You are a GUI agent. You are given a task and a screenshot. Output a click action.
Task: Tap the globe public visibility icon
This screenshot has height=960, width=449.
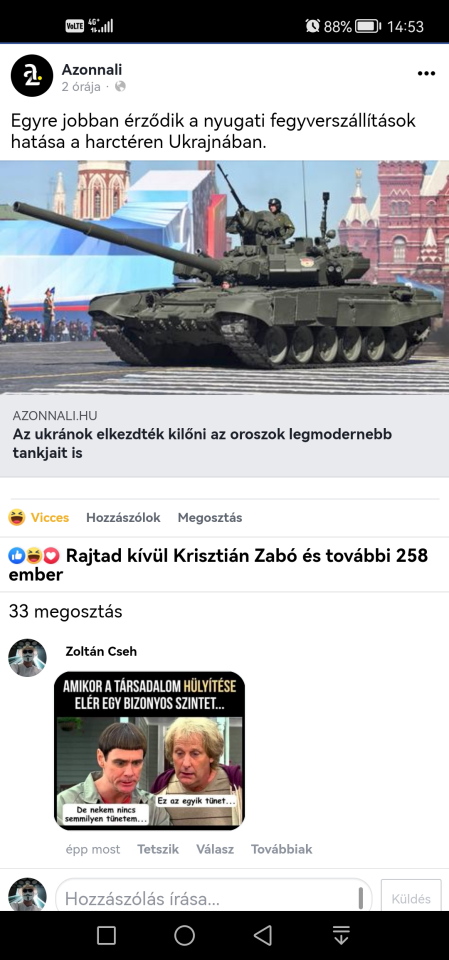(120, 87)
